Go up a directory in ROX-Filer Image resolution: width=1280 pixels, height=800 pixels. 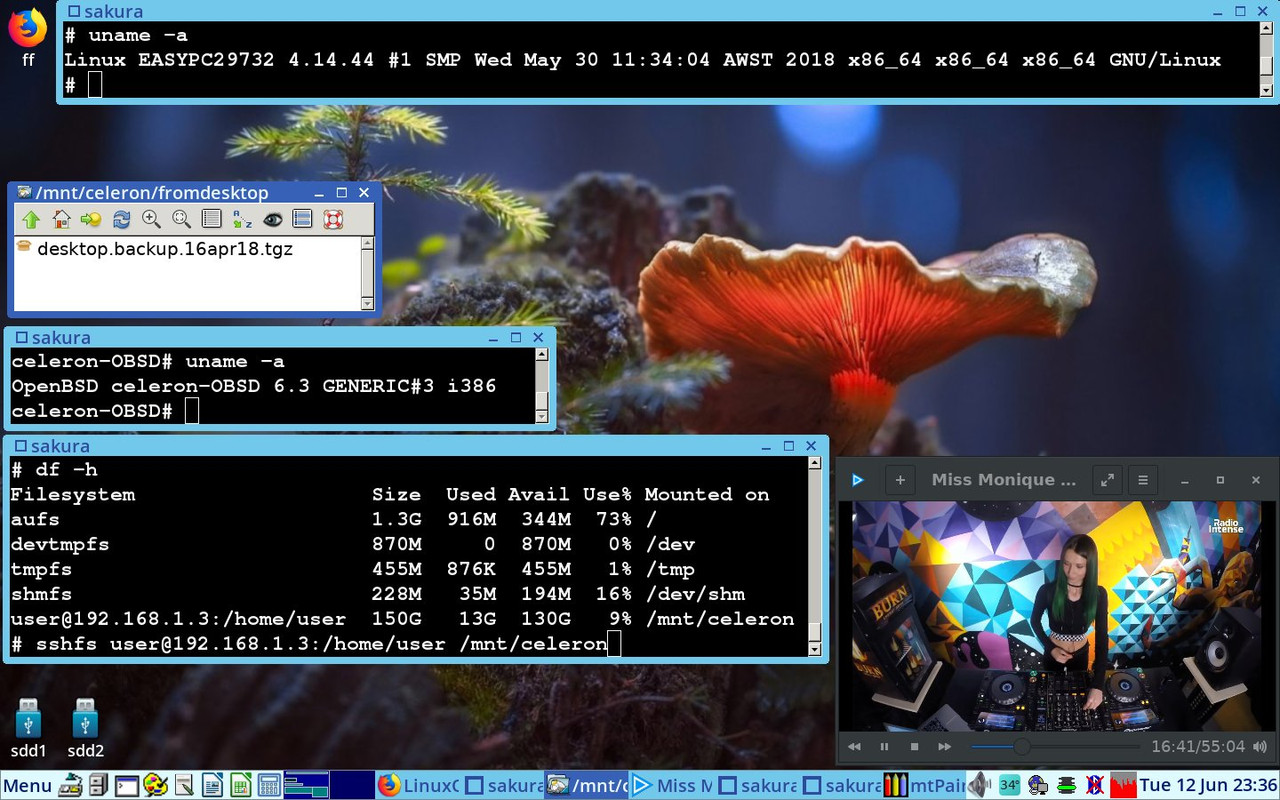[x=31, y=219]
